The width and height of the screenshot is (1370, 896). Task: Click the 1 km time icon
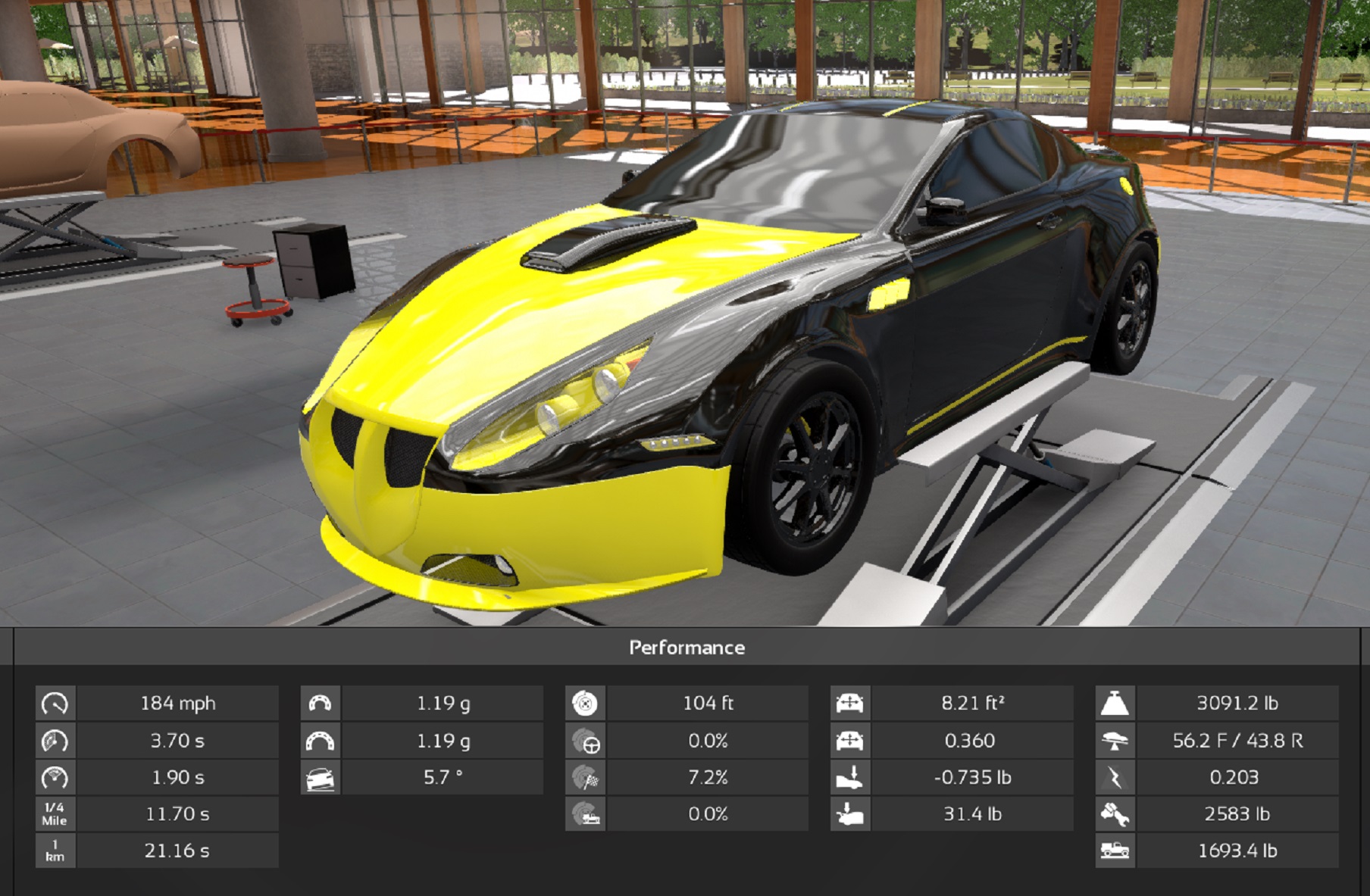click(x=55, y=851)
